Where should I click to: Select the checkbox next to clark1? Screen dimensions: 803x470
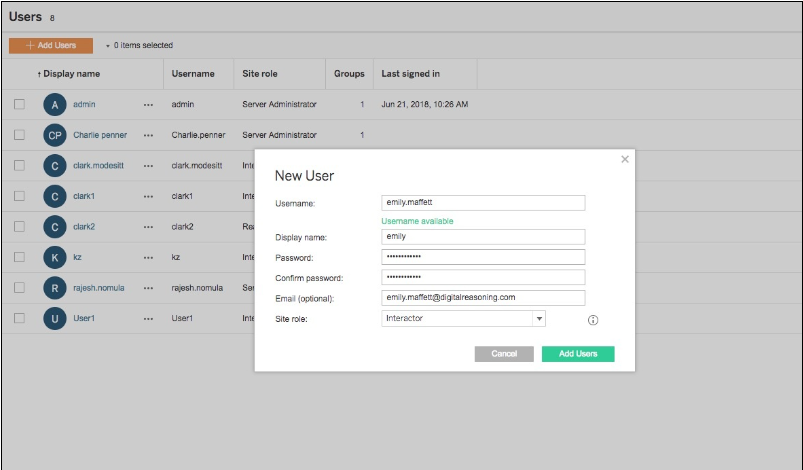(x=19, y=196)
